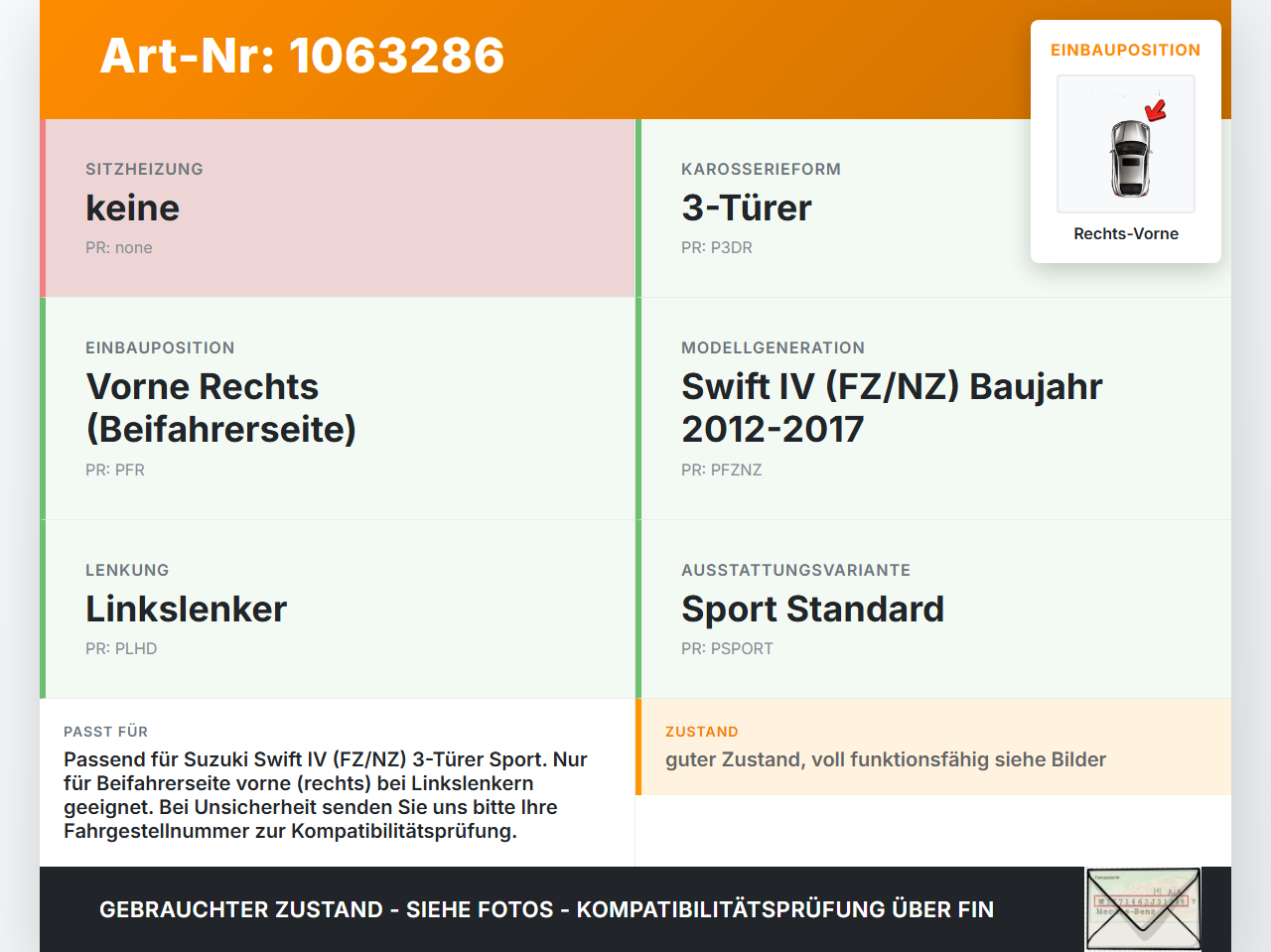Click the 'KAROSSERIEFORM' label

coord(761,169)
